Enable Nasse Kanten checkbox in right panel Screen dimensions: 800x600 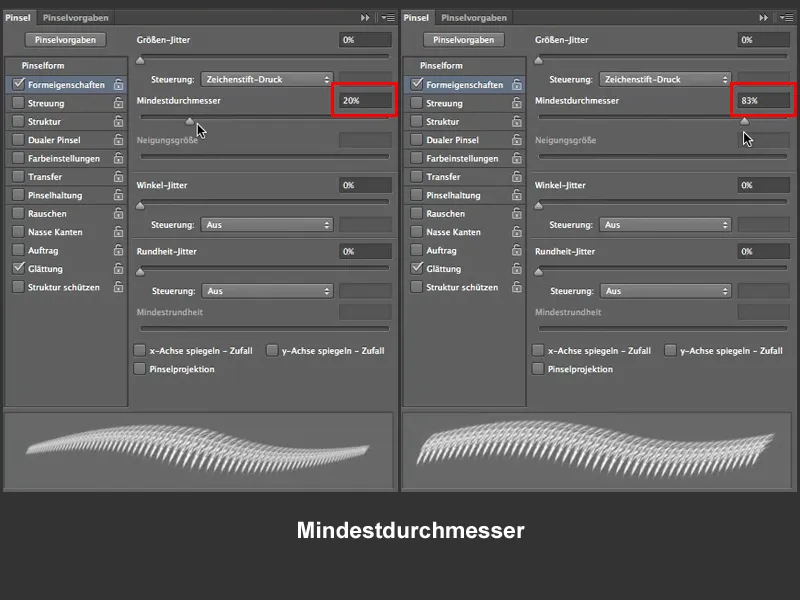tap(417, 231)
